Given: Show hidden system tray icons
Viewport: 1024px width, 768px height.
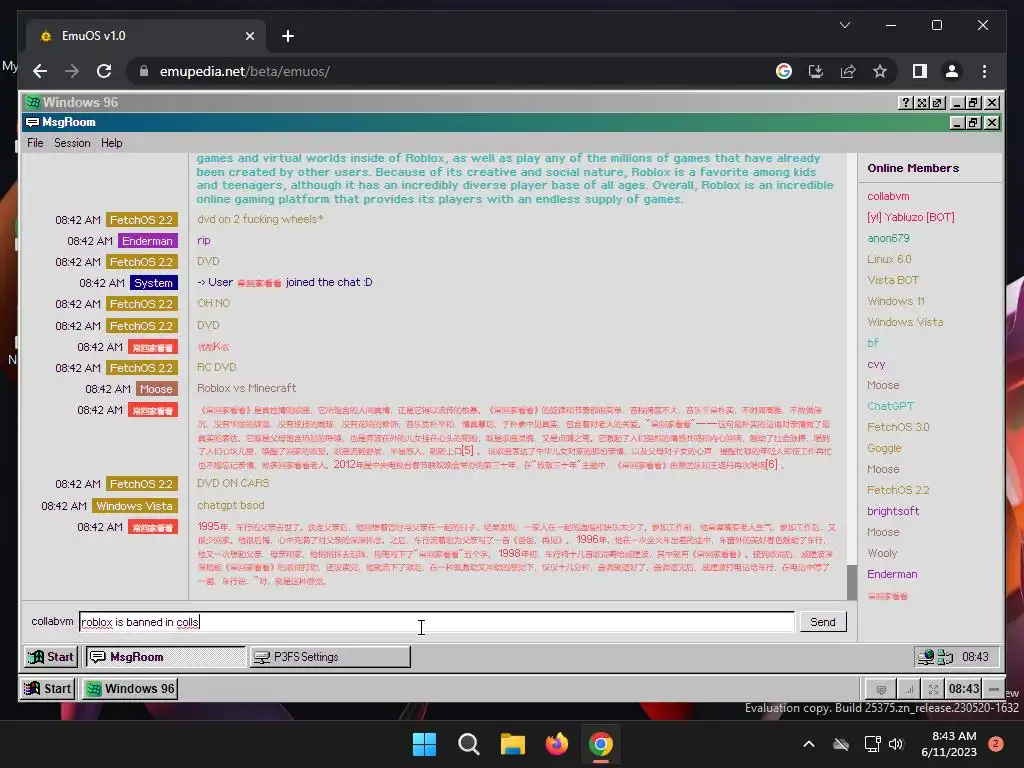Looking at the screenshot, I should tap(808, 744).
